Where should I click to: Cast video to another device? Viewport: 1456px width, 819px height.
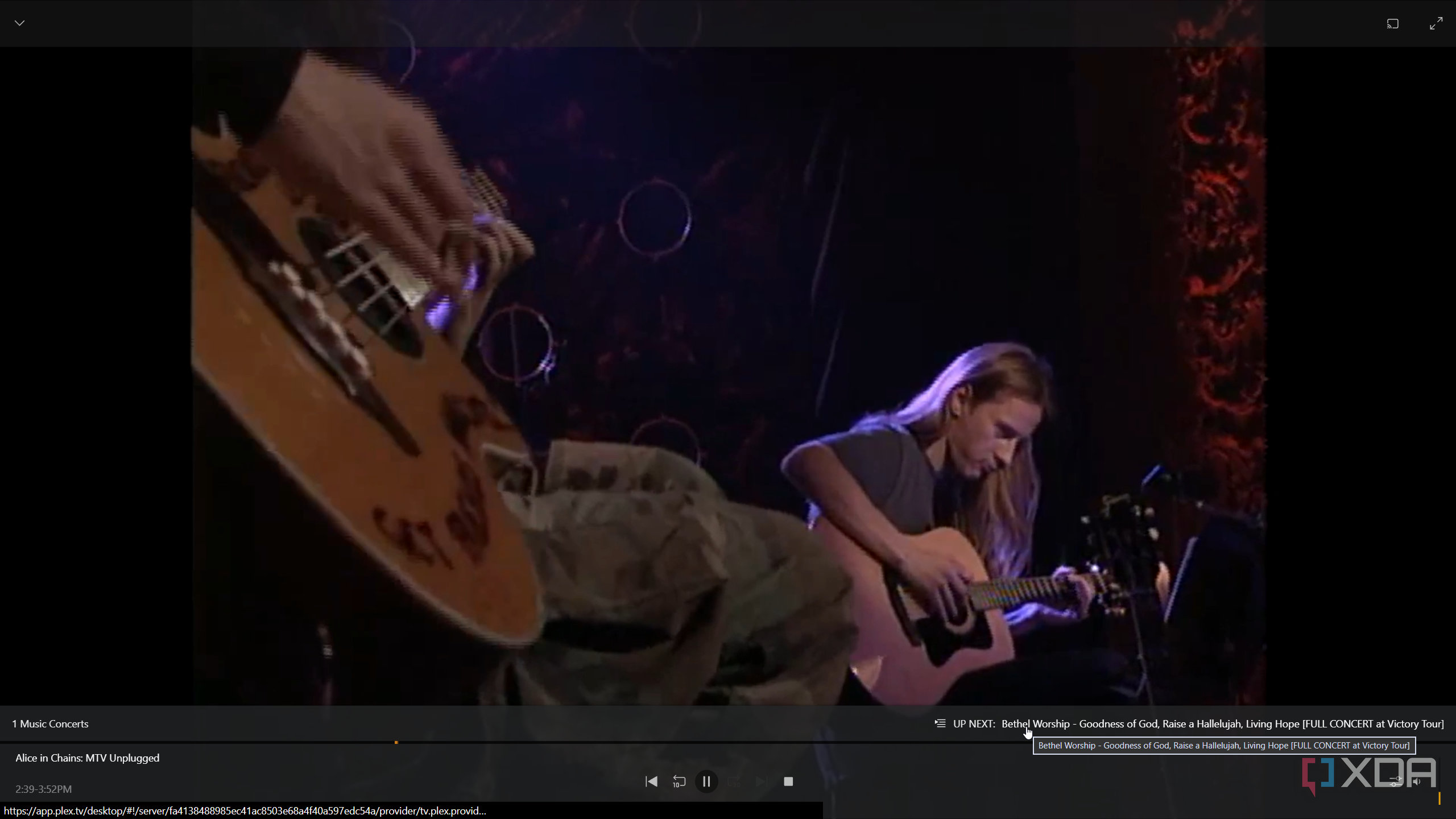point(1392,23)
